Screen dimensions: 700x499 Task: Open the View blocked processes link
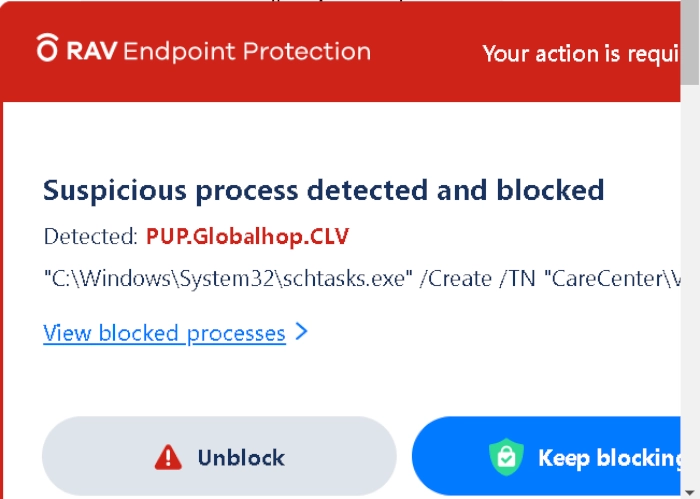coord(164,333)
